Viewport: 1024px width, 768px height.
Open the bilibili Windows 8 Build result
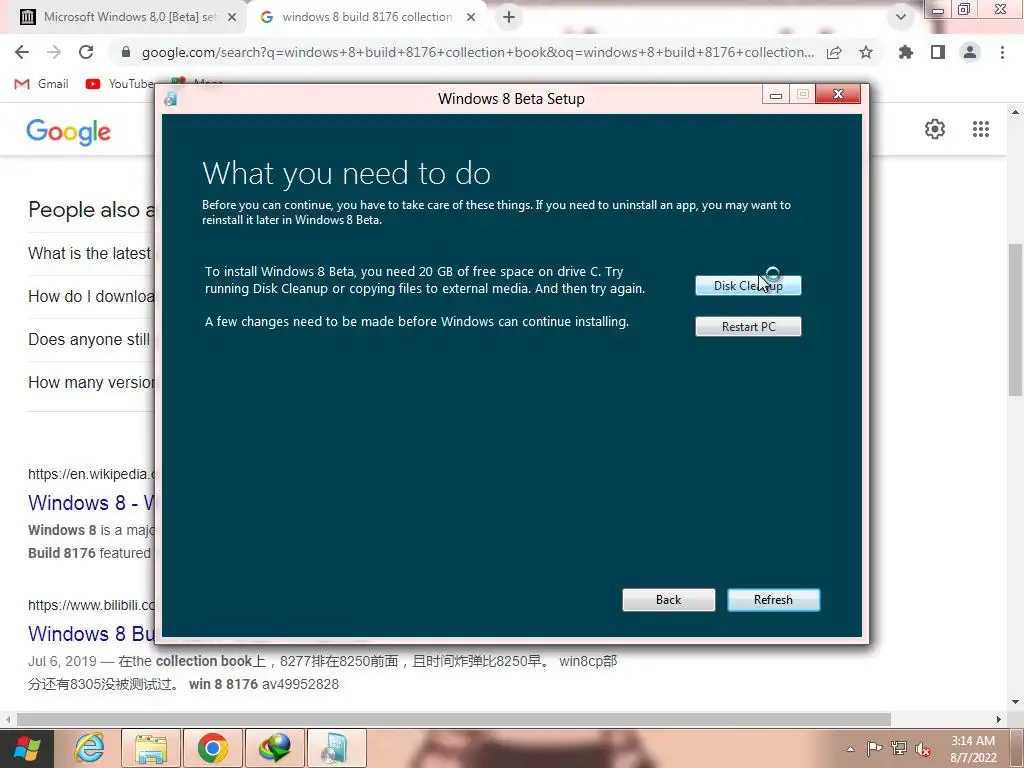(91, 633)
